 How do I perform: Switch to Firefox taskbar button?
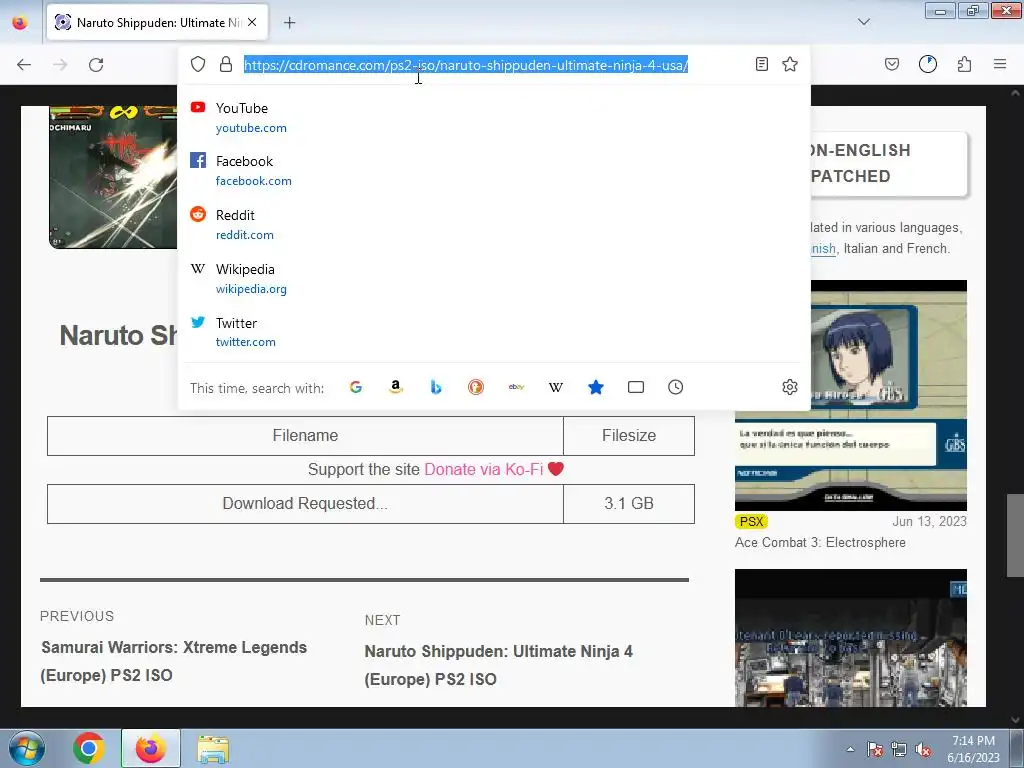coord(151,748)
